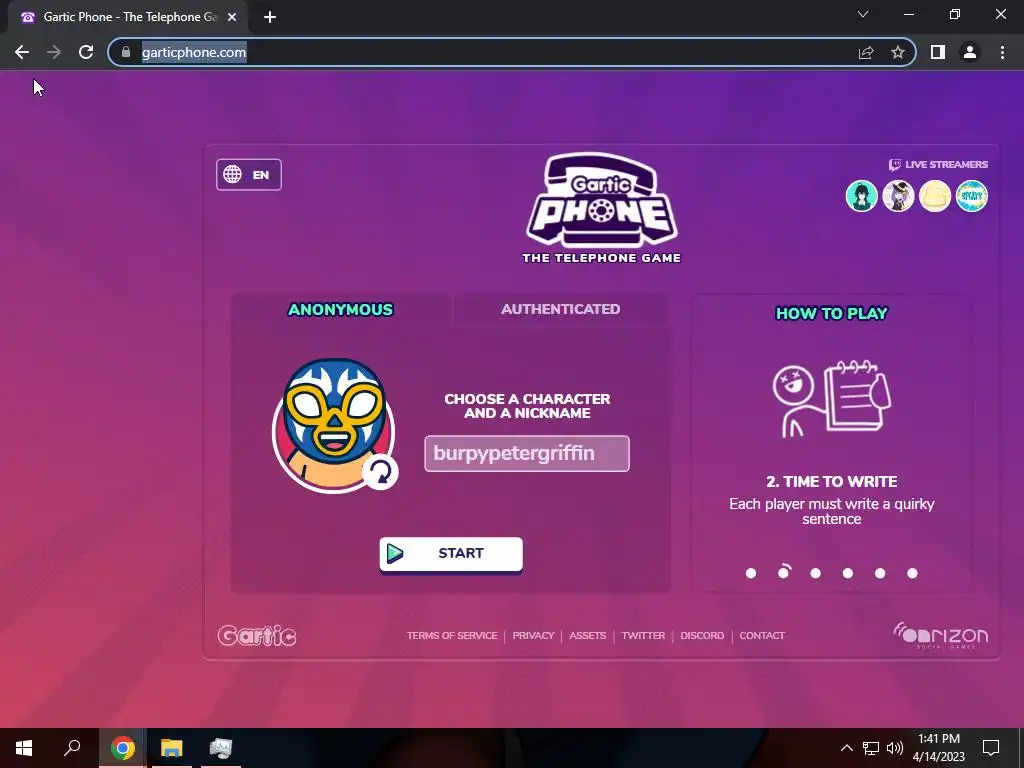Screen dimensions: 1024x768
Task: Open the EN language selector
Action: [249, 174]
